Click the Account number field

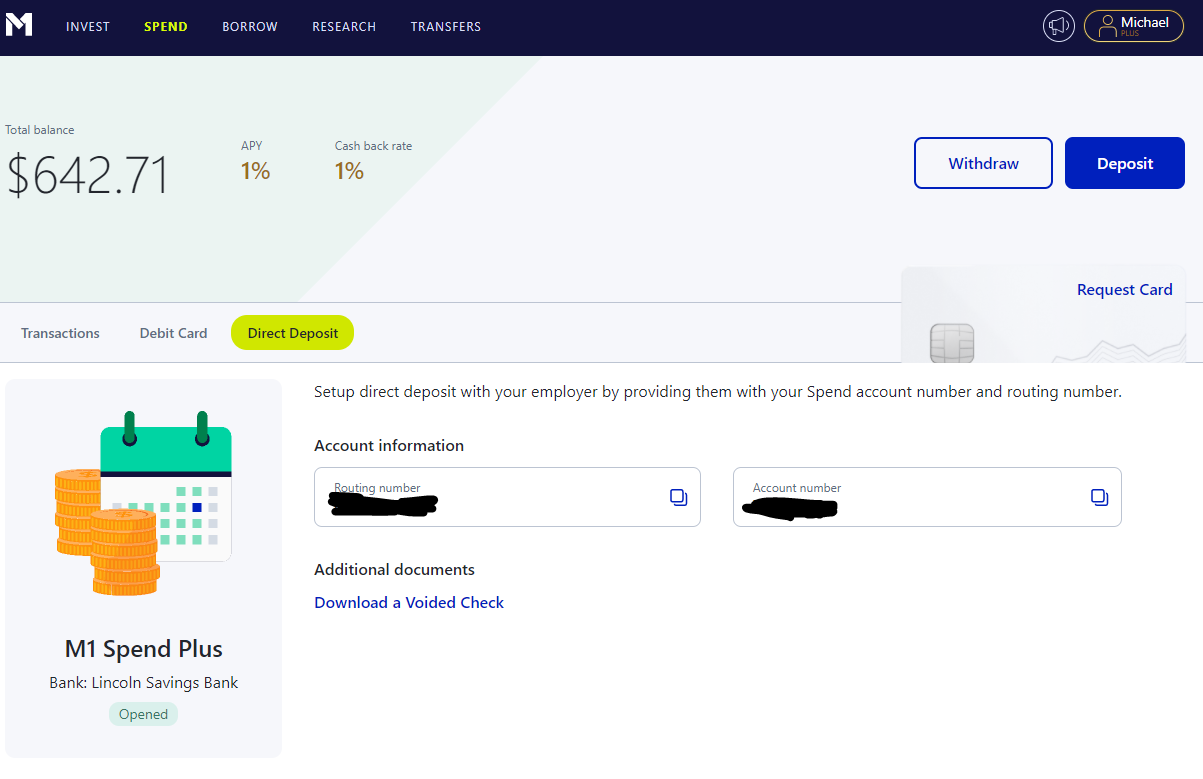click(x=927, y=497)
